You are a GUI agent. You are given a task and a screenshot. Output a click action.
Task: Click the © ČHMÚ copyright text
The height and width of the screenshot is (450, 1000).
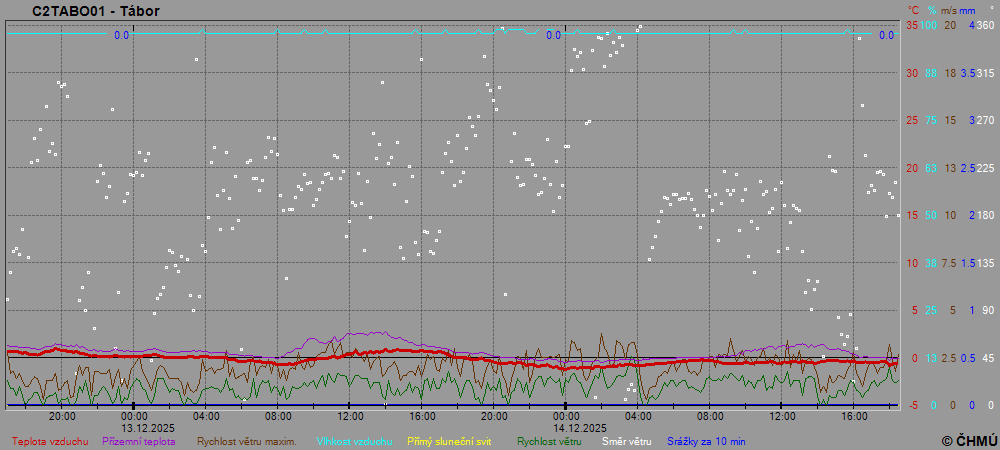coord(968,441)
